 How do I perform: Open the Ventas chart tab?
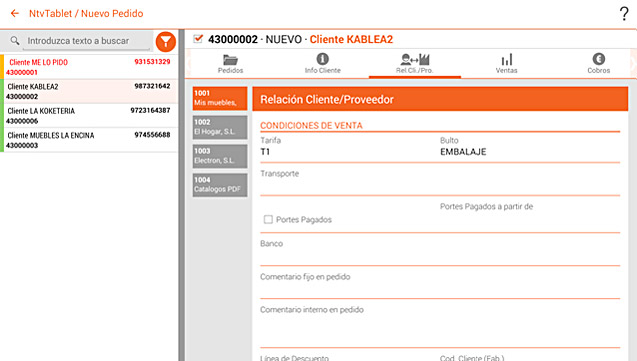point(507,64)
